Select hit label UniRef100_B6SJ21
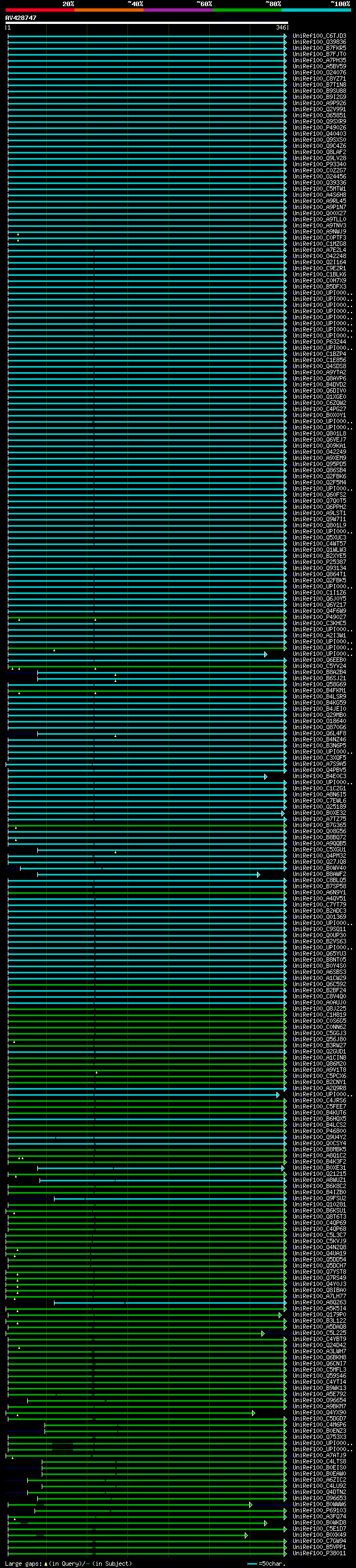Screen dimensions: 356x1568 pos(319,679)
